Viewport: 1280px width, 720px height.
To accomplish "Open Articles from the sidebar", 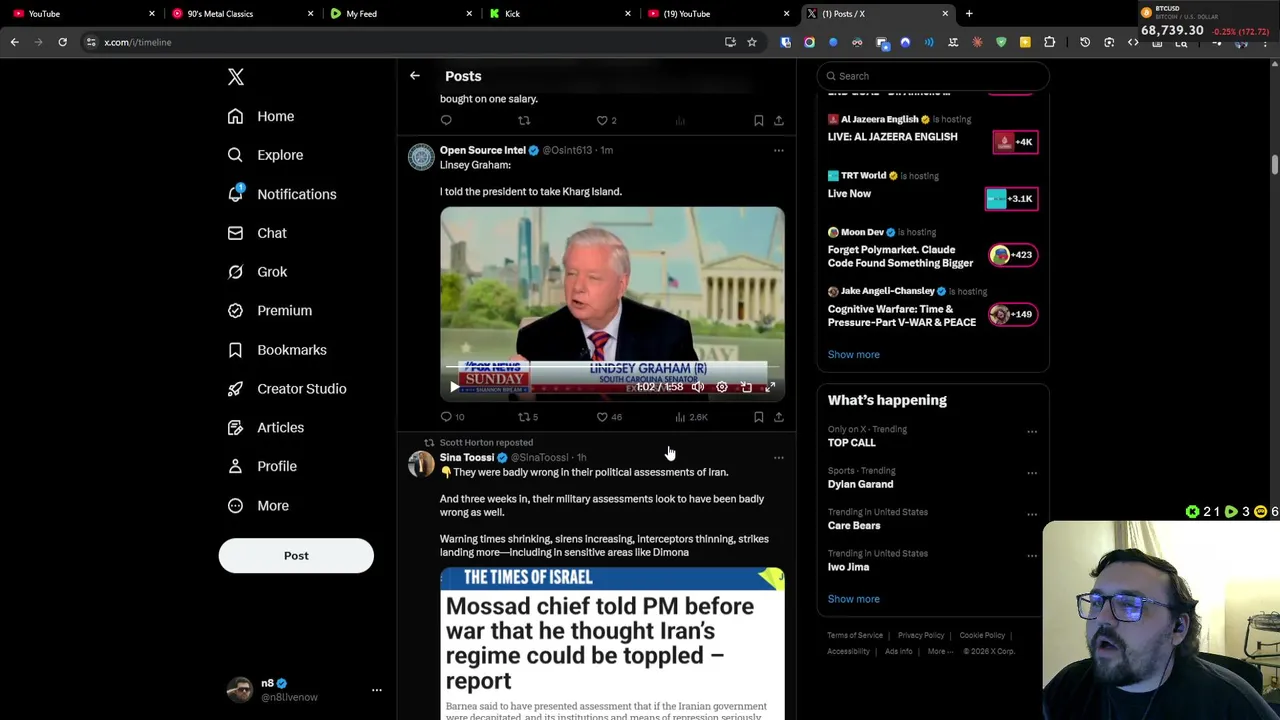I will (266, 428).
